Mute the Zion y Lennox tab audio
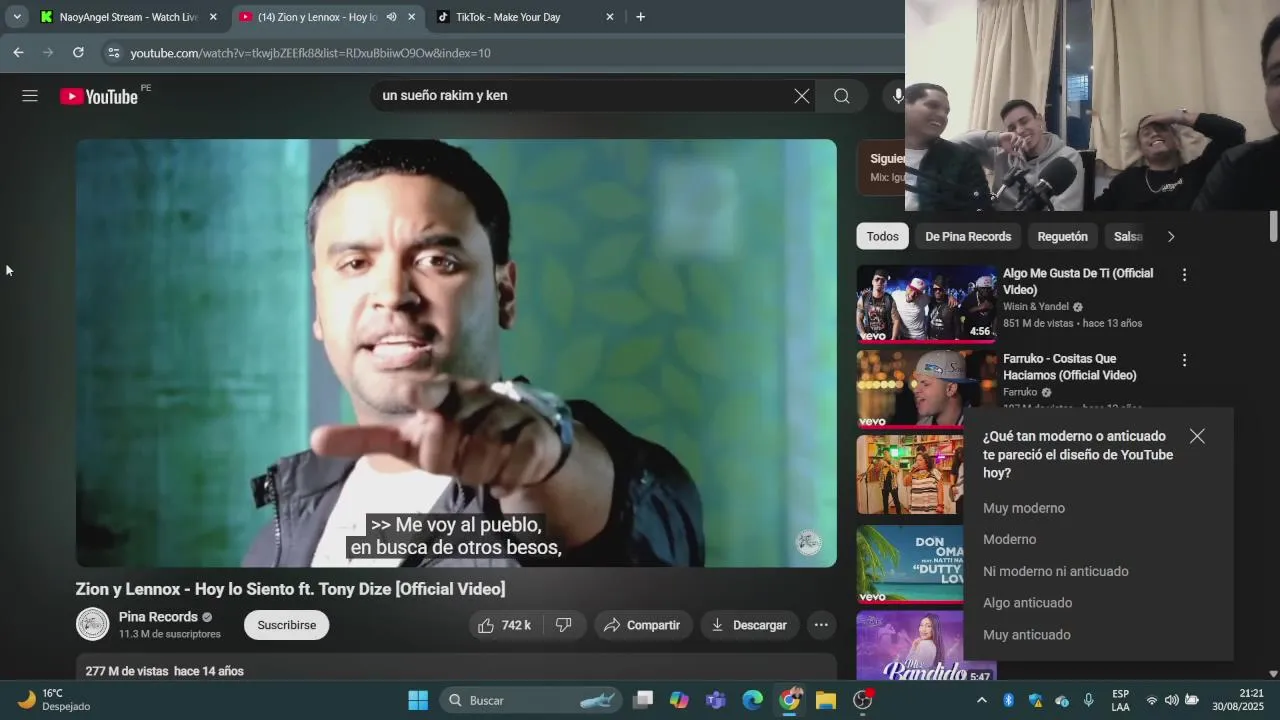The width and height of the screenshot is (1280, 720). coord(391,17)
